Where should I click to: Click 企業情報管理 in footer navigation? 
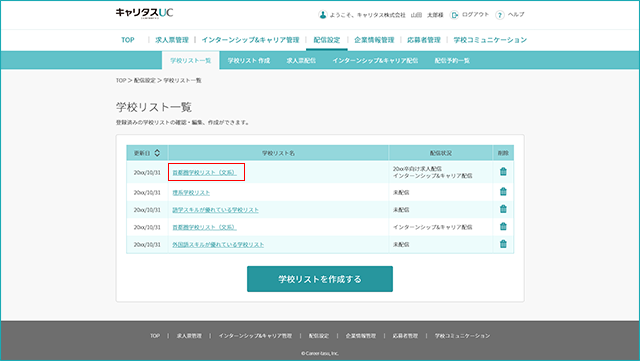pos(360,336)
